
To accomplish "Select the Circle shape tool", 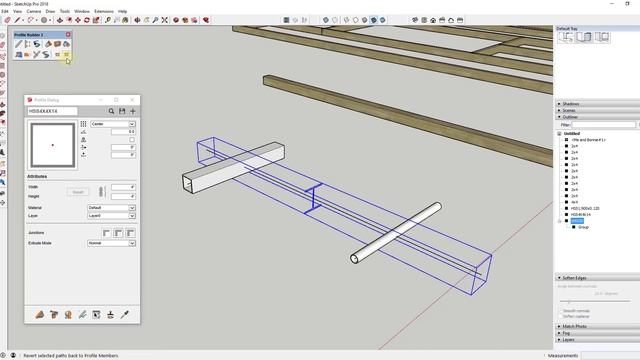I will click(x=44, y=20).
